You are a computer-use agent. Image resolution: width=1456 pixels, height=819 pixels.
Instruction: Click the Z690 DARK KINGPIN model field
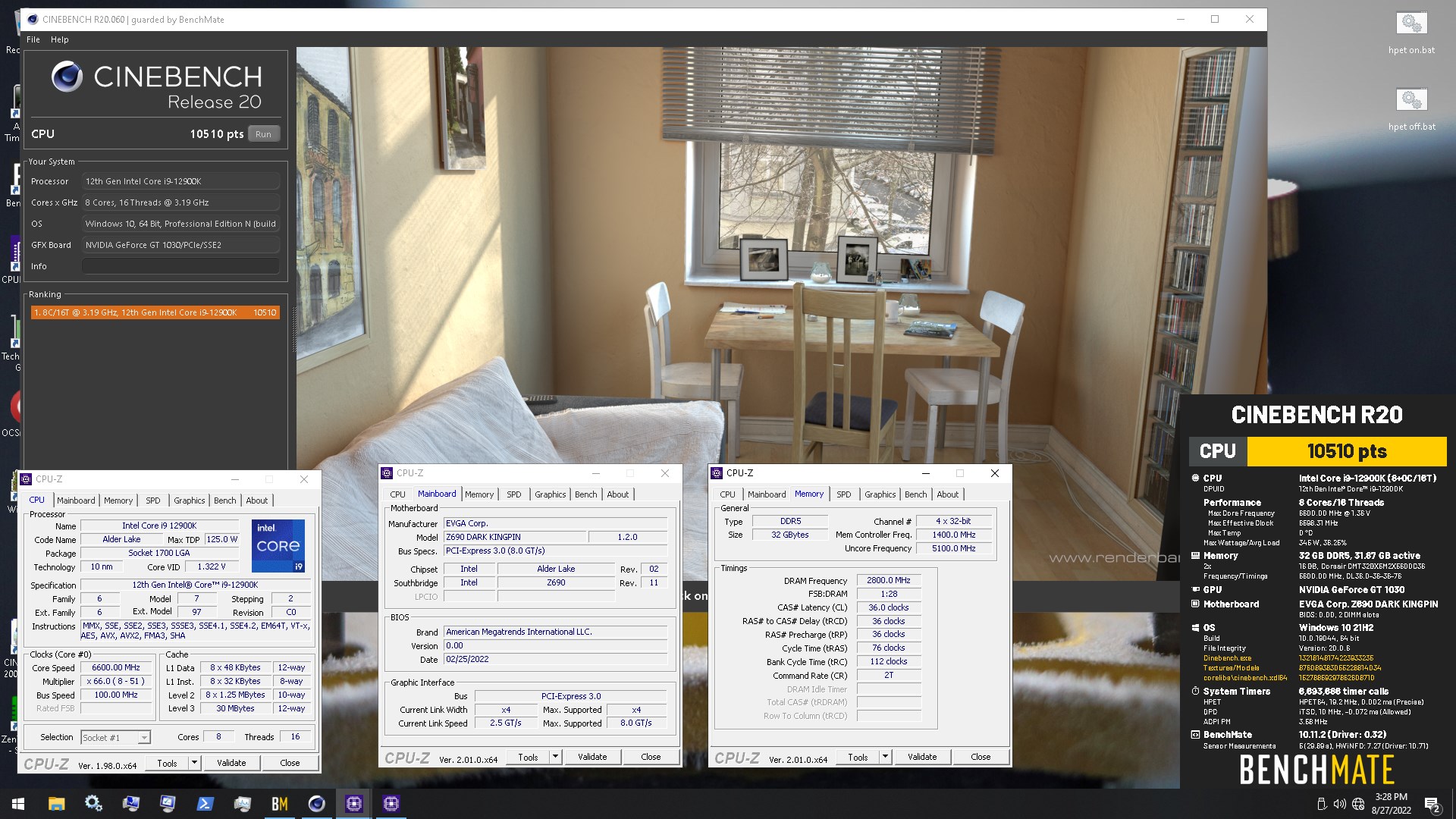point(516,537)
